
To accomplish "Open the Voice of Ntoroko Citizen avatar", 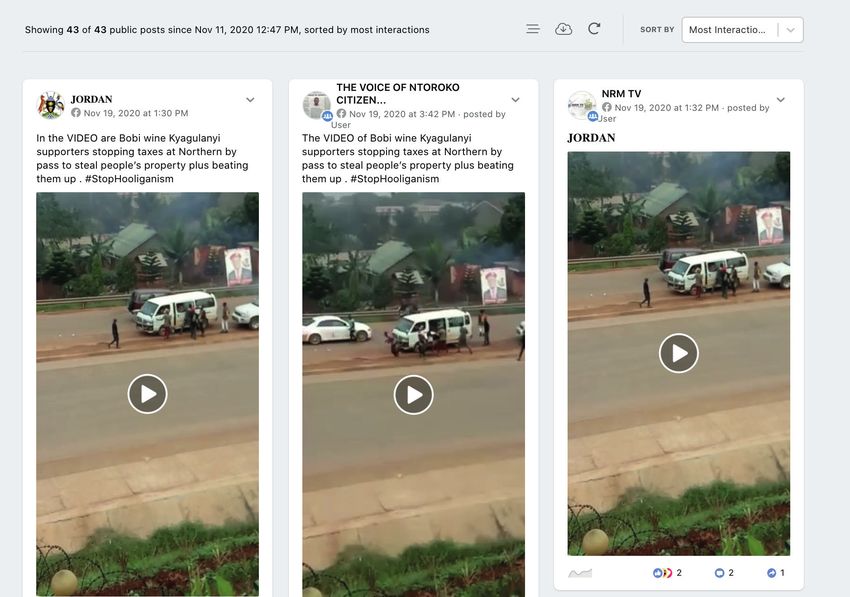I will tap(316, 105).
